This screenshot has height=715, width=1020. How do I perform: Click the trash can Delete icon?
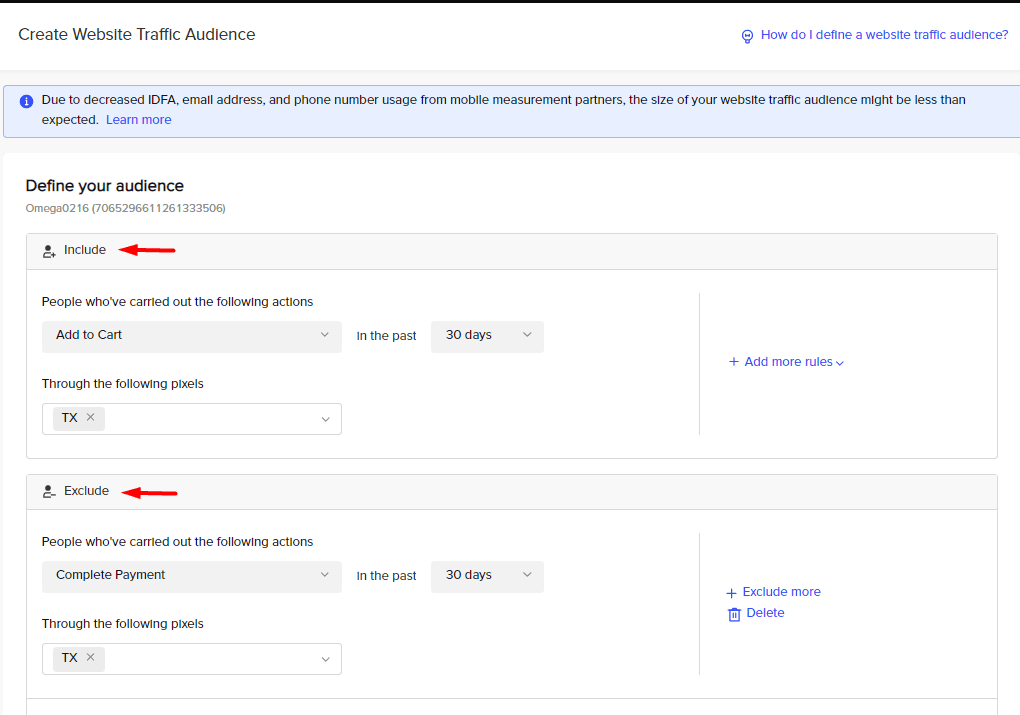[734, 614]
